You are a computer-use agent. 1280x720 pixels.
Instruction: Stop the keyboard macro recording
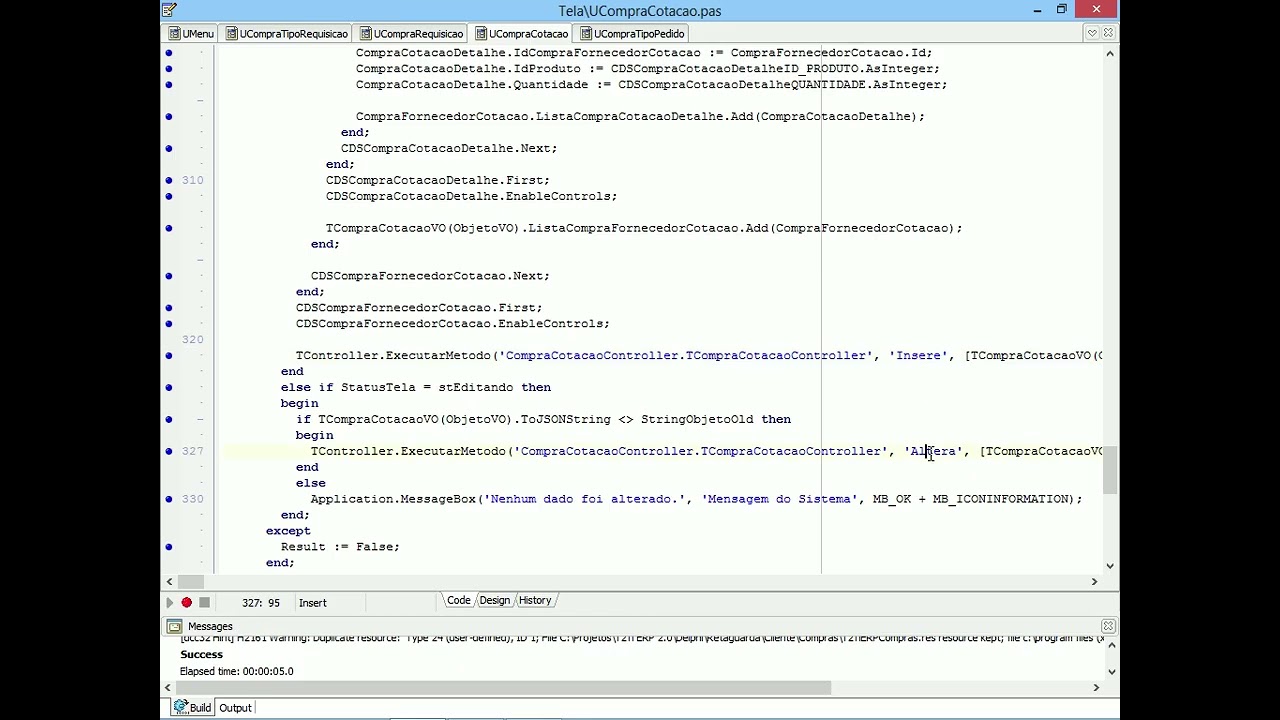(204, 603)
